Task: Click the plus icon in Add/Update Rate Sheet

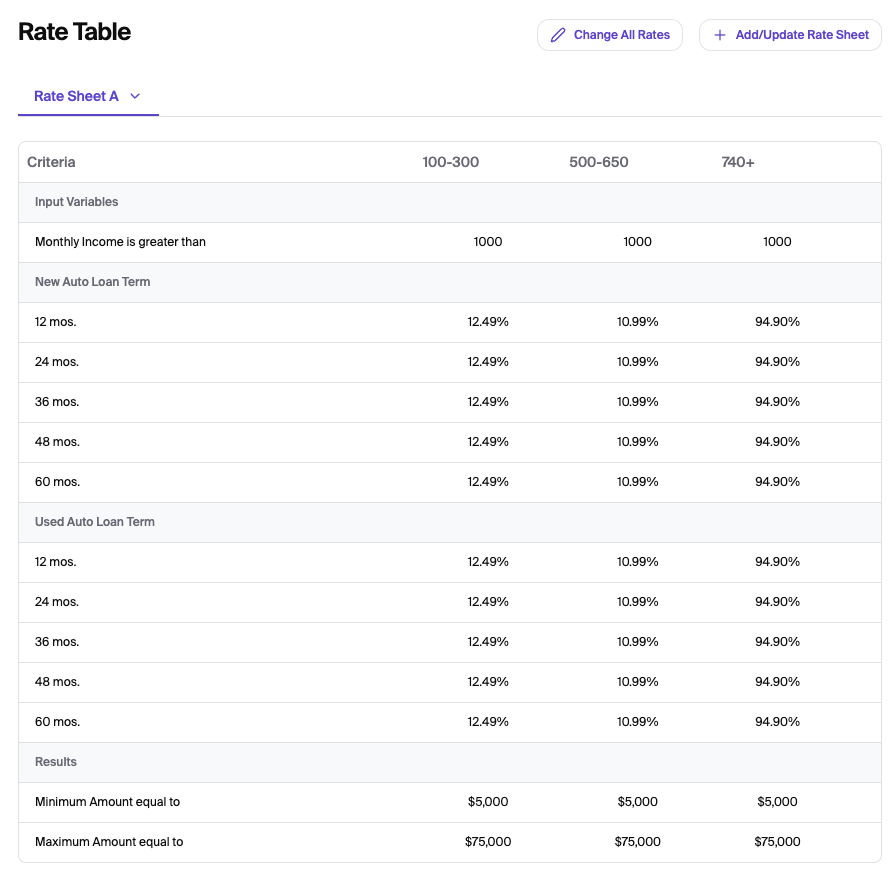Action: (x=719, y=35)
